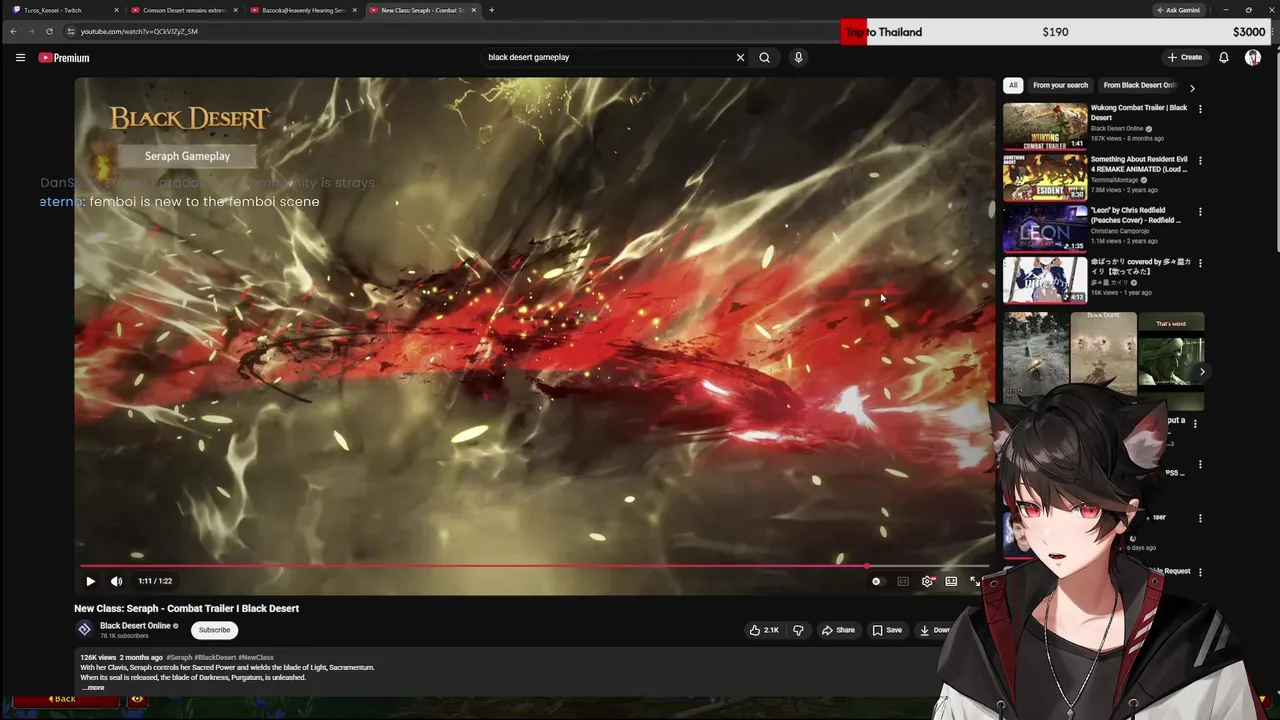The height and width of the screenshot is (720, 1280).
Task: Seek on the red video progress bar
Action: point(535,566)
